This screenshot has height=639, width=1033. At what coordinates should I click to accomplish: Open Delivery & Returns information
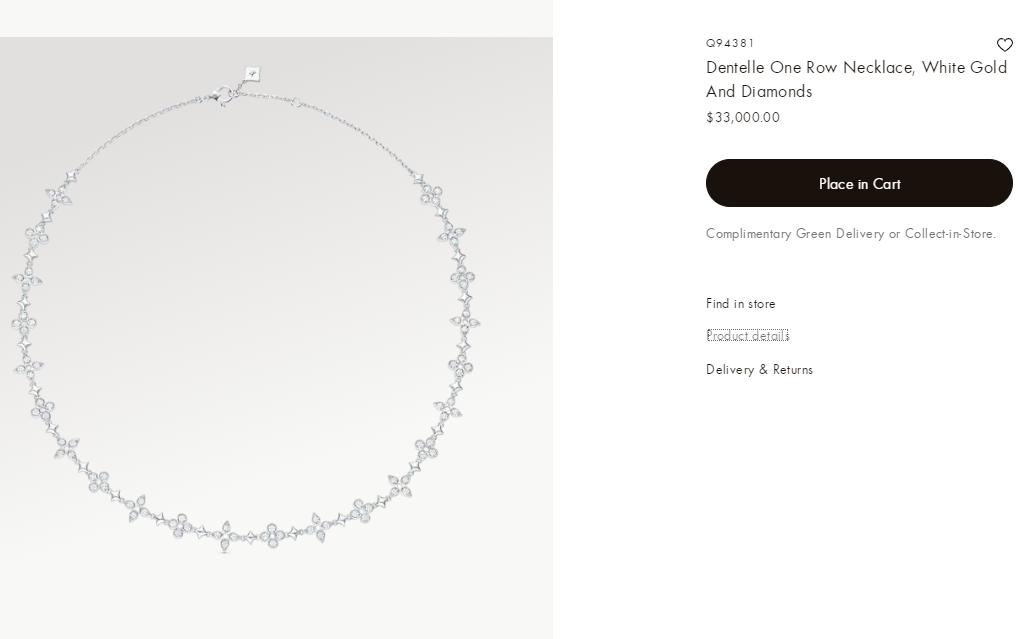[760, 370]
